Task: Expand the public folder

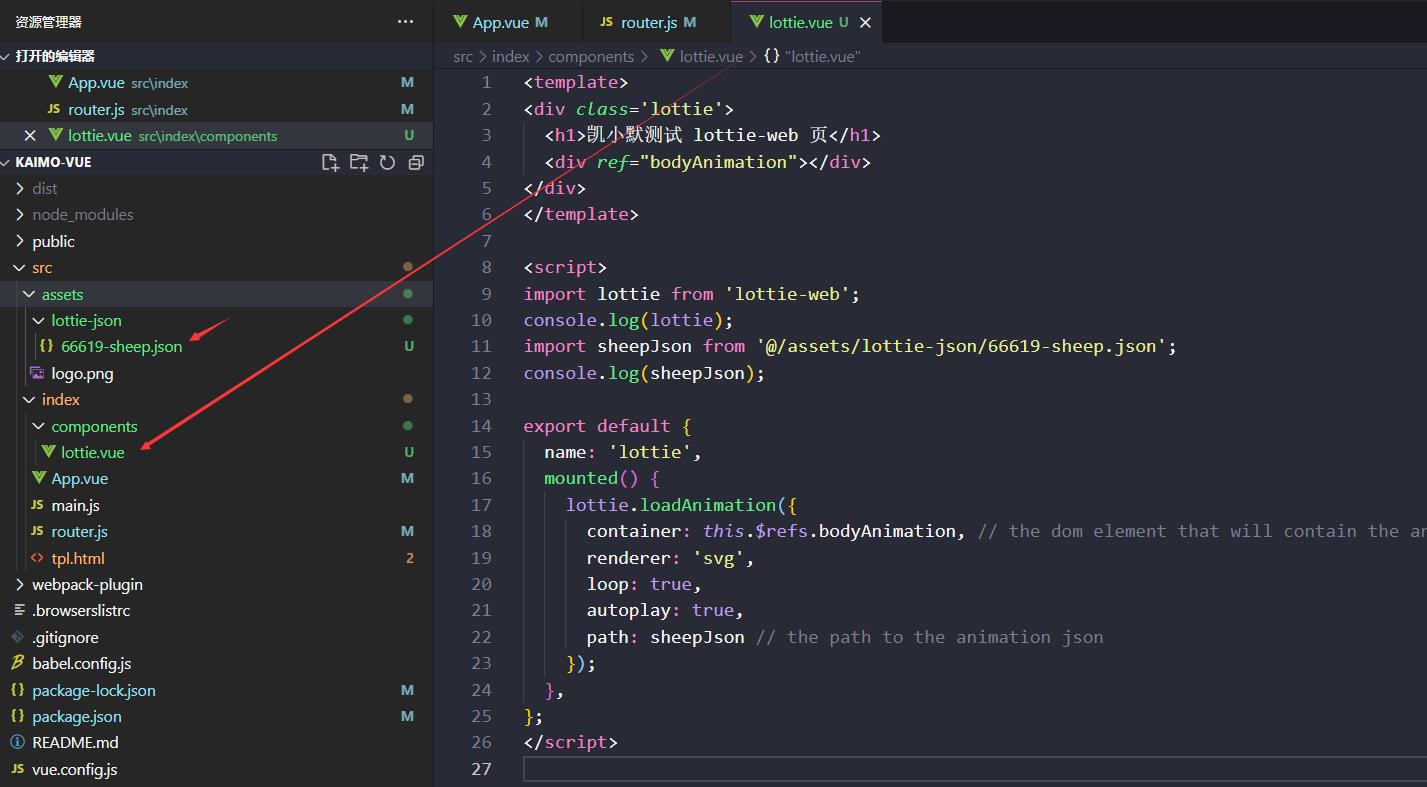Action: point(216,241)
